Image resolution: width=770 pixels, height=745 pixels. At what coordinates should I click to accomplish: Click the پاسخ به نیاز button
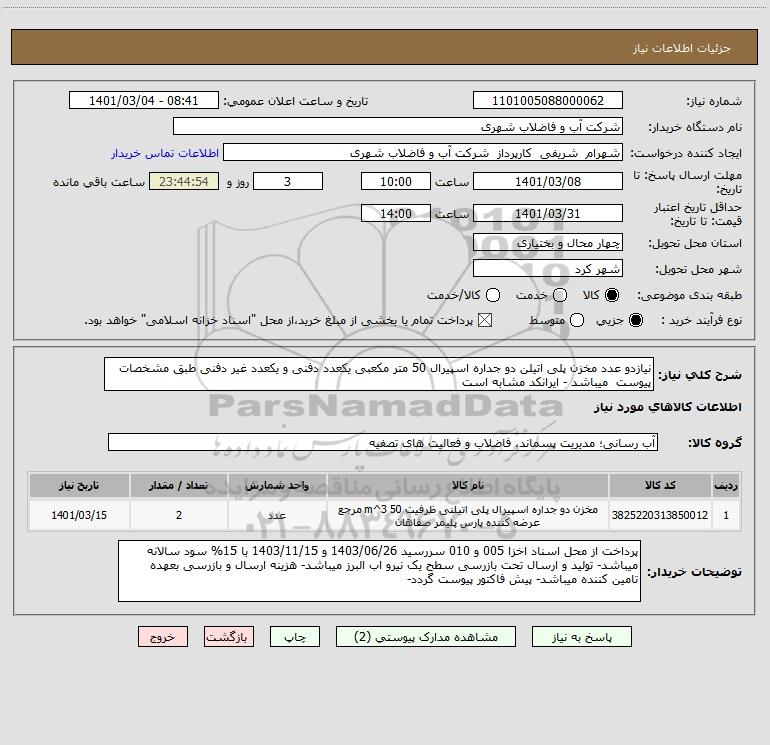pos(581,636)
